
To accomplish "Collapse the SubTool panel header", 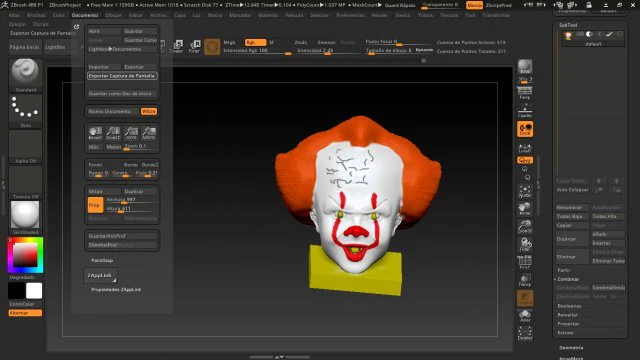I will (x=568, y=25).
